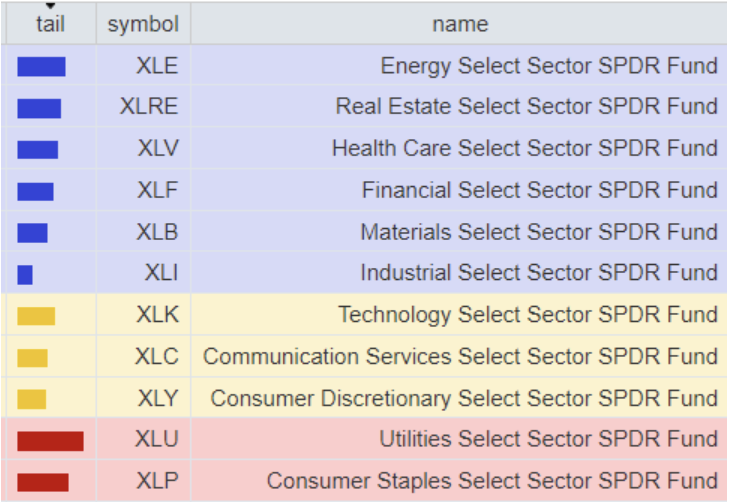Click the red tail bar for XLU

50,441
